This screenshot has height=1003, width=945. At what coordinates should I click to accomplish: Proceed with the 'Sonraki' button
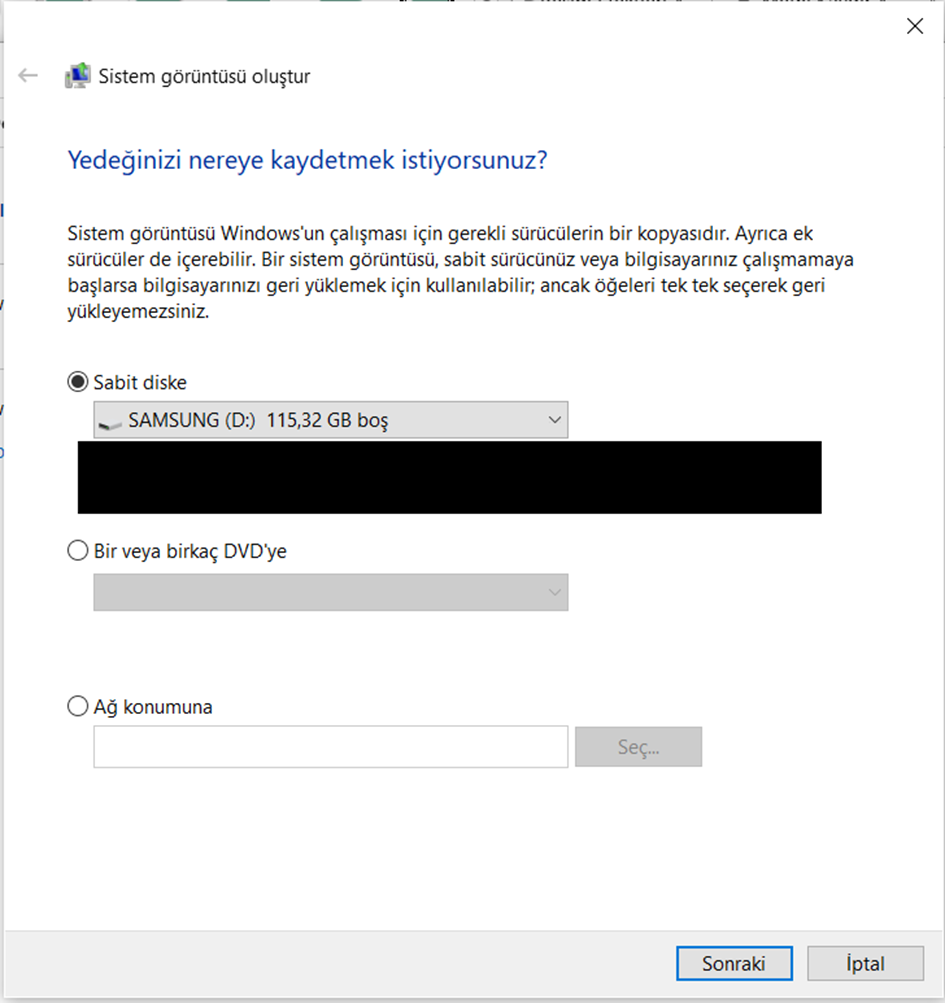[x=735, y=963]
